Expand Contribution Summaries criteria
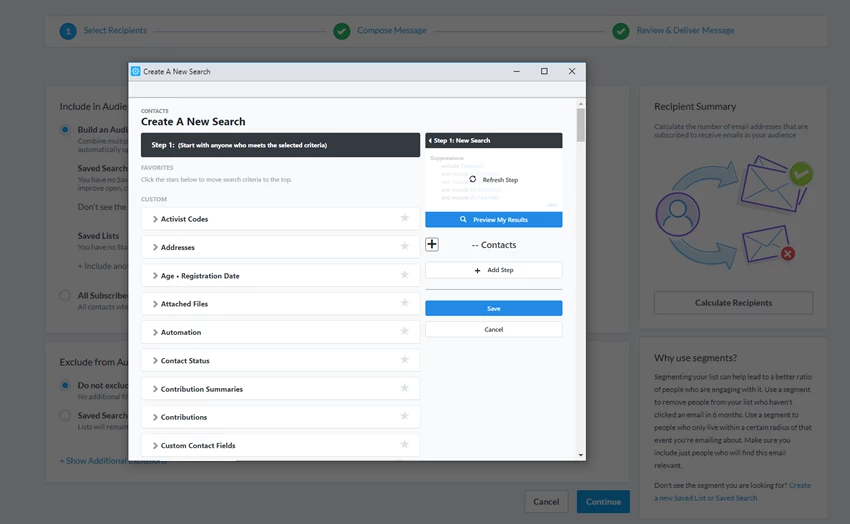Image resolution: width=850 pixels, height=524 pixels. (x=155, y=389)
